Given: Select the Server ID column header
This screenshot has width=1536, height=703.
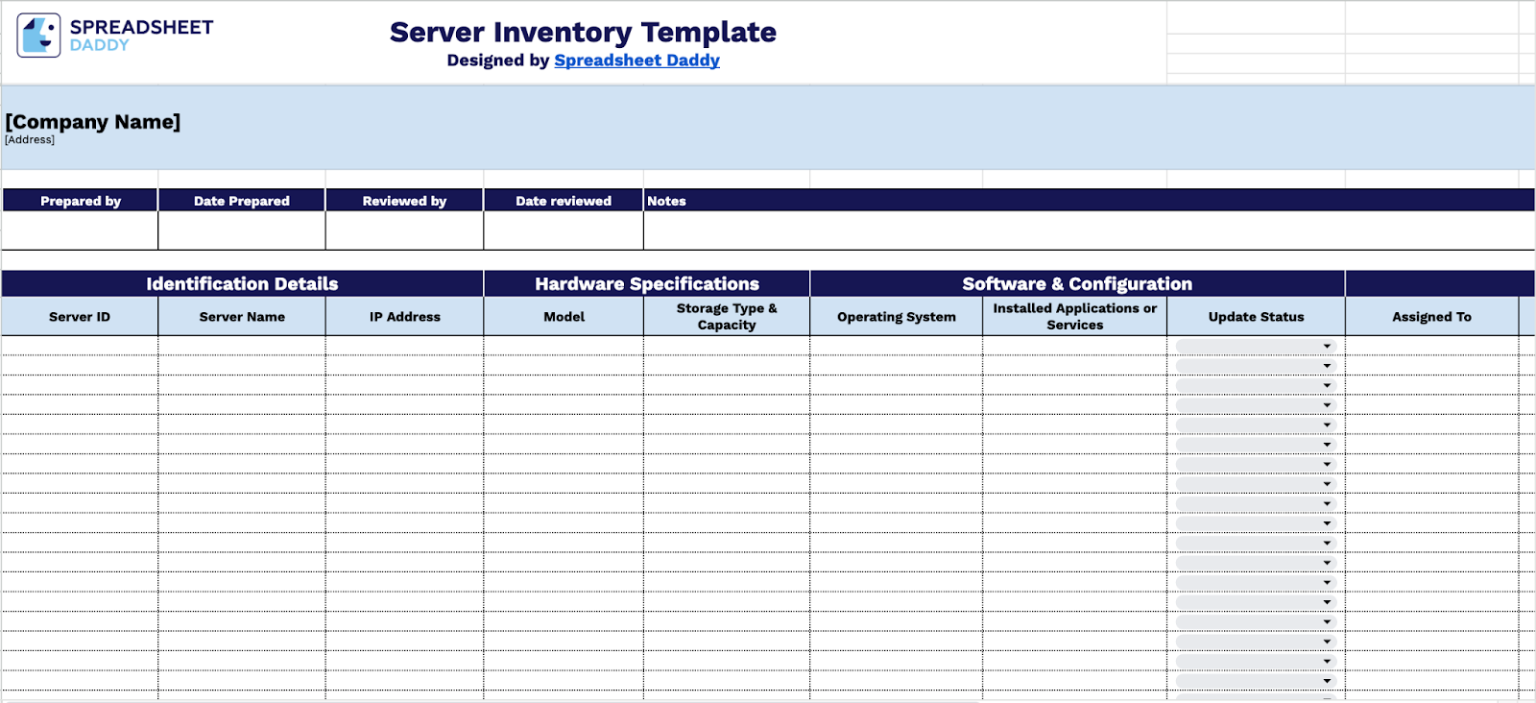Looking at the screenshot, I should pos(79,316).
